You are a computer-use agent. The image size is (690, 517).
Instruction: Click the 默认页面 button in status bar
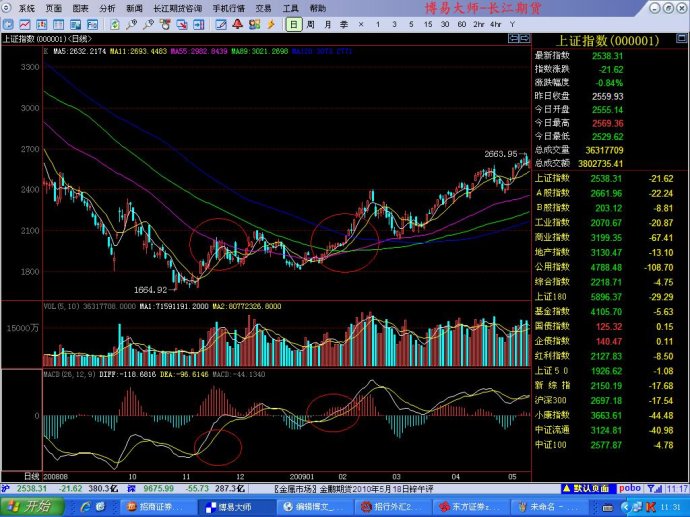coord(588,488)
